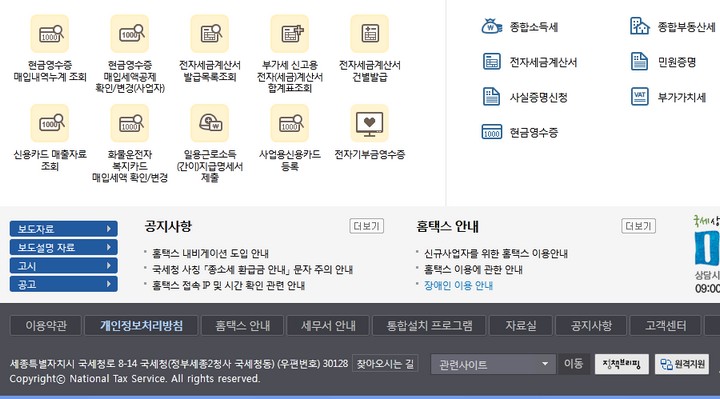Open 화물운전자 복지카드 매입세액 icon
Image resolution: width=720 pixels, height=399 pixels.
(x=129, y=123)
